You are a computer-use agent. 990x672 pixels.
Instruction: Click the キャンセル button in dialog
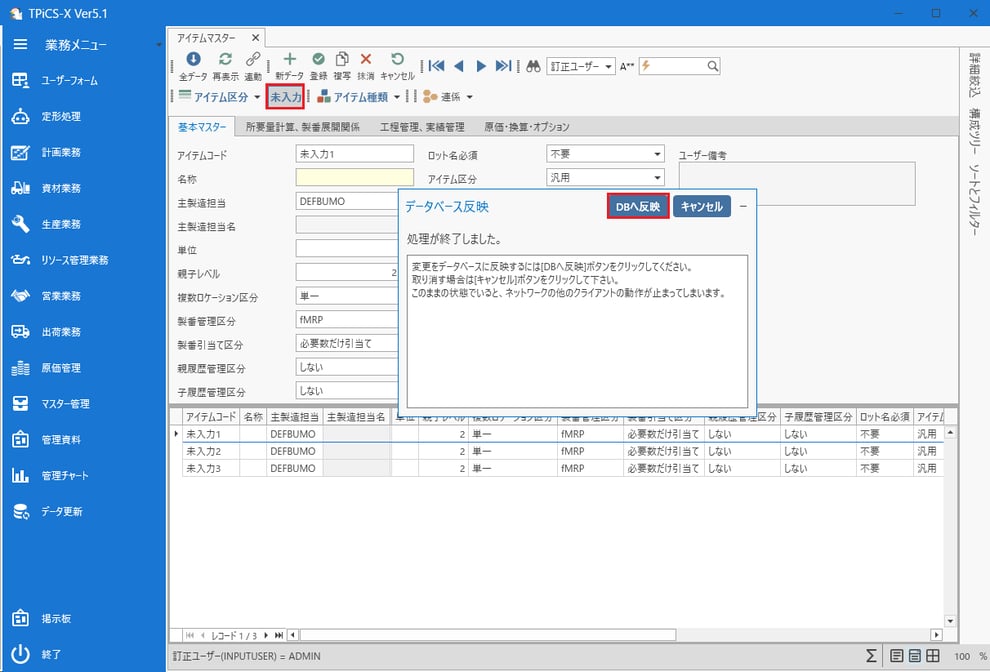click(x=701, y=207)
